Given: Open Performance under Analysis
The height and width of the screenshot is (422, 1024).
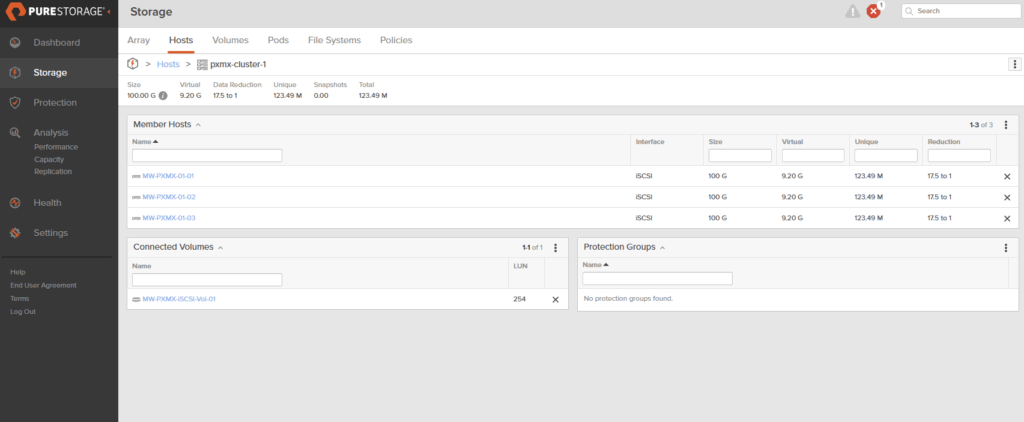Looking at the screenshot, I should (x=56, y=147).
